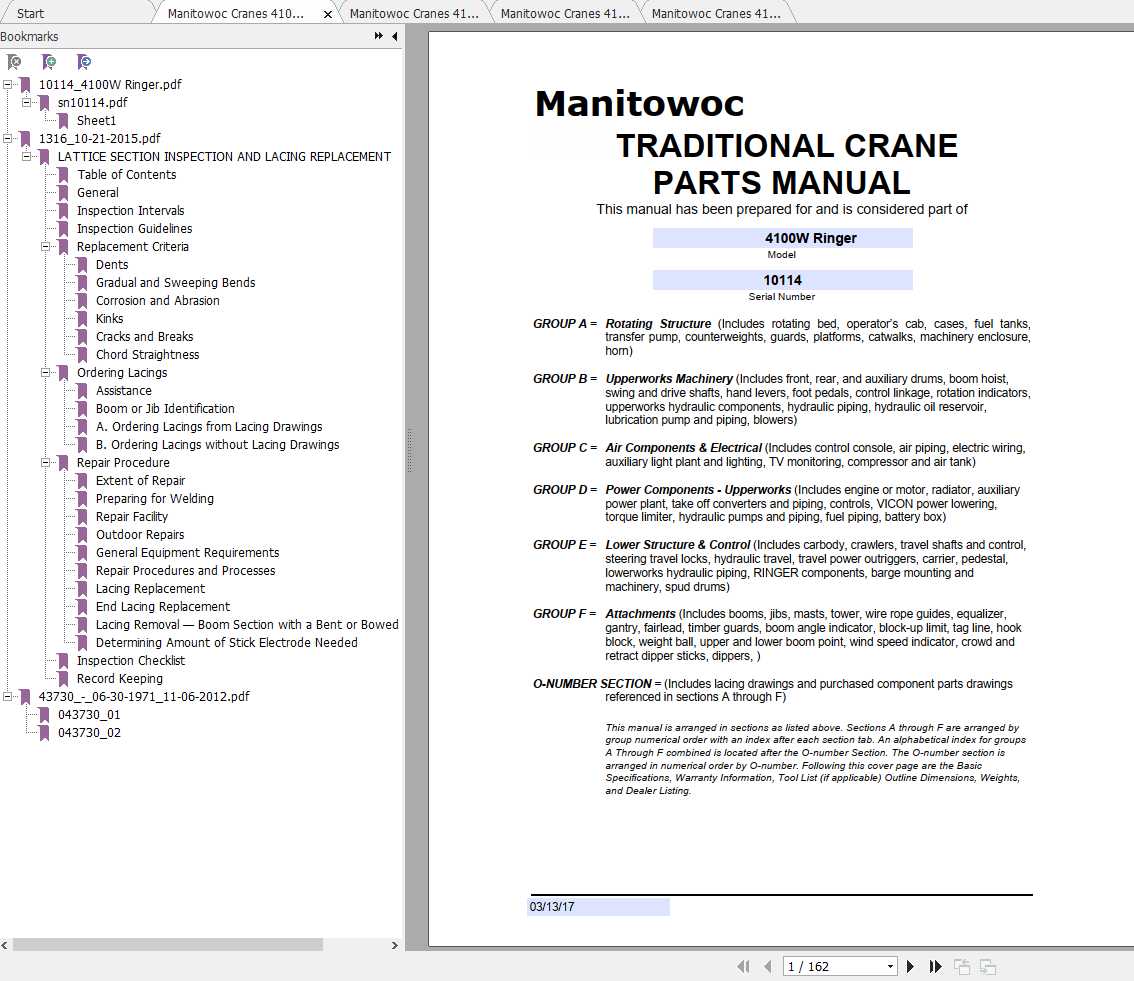Image resolution: width=1134 pixels, height=981 pixels.
Task: Collapse the Repair Procedure bookmark group
Action: tap(44, 462)
